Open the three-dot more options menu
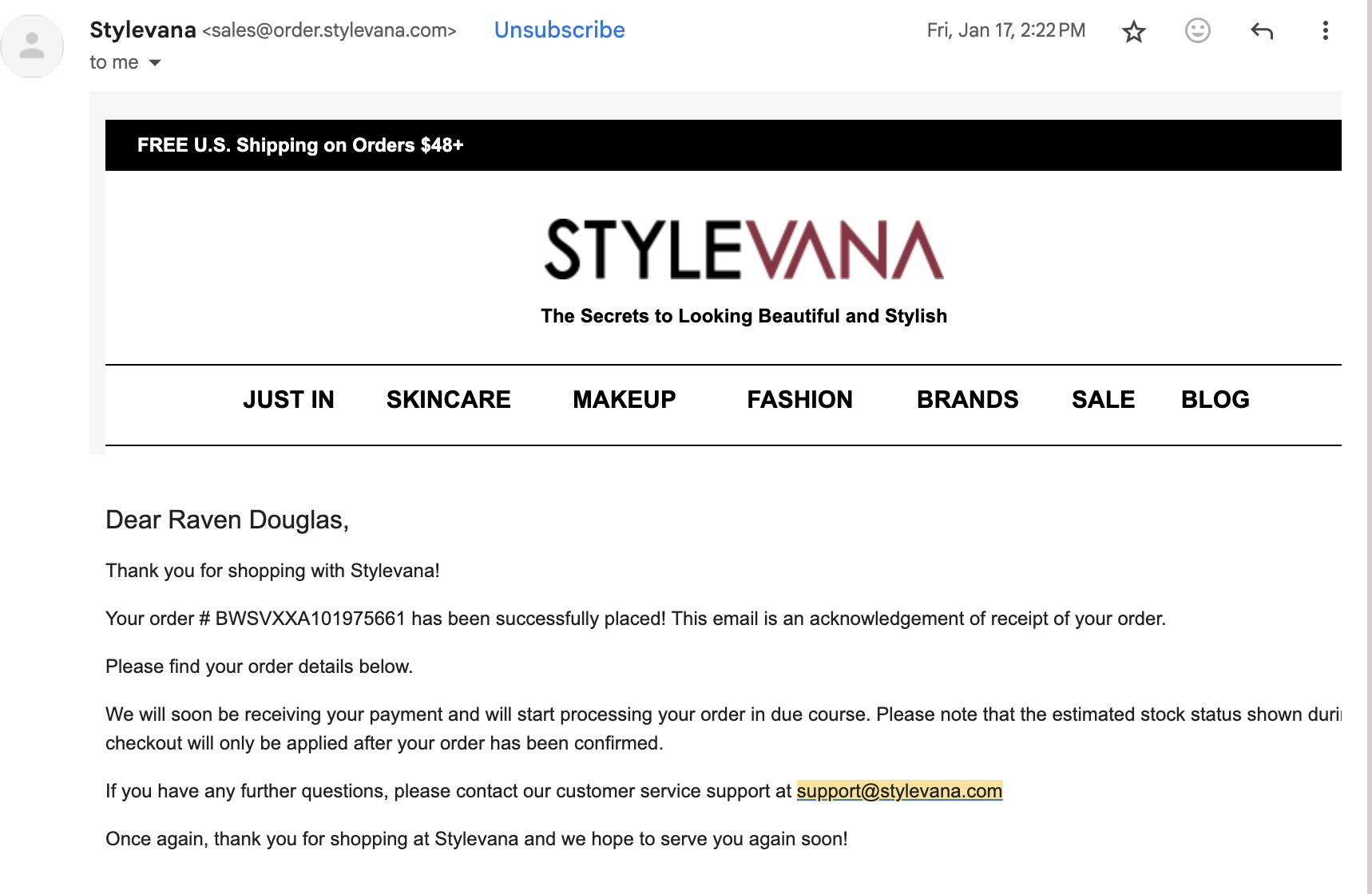 pyautogui.click(x=1325, y=31)
